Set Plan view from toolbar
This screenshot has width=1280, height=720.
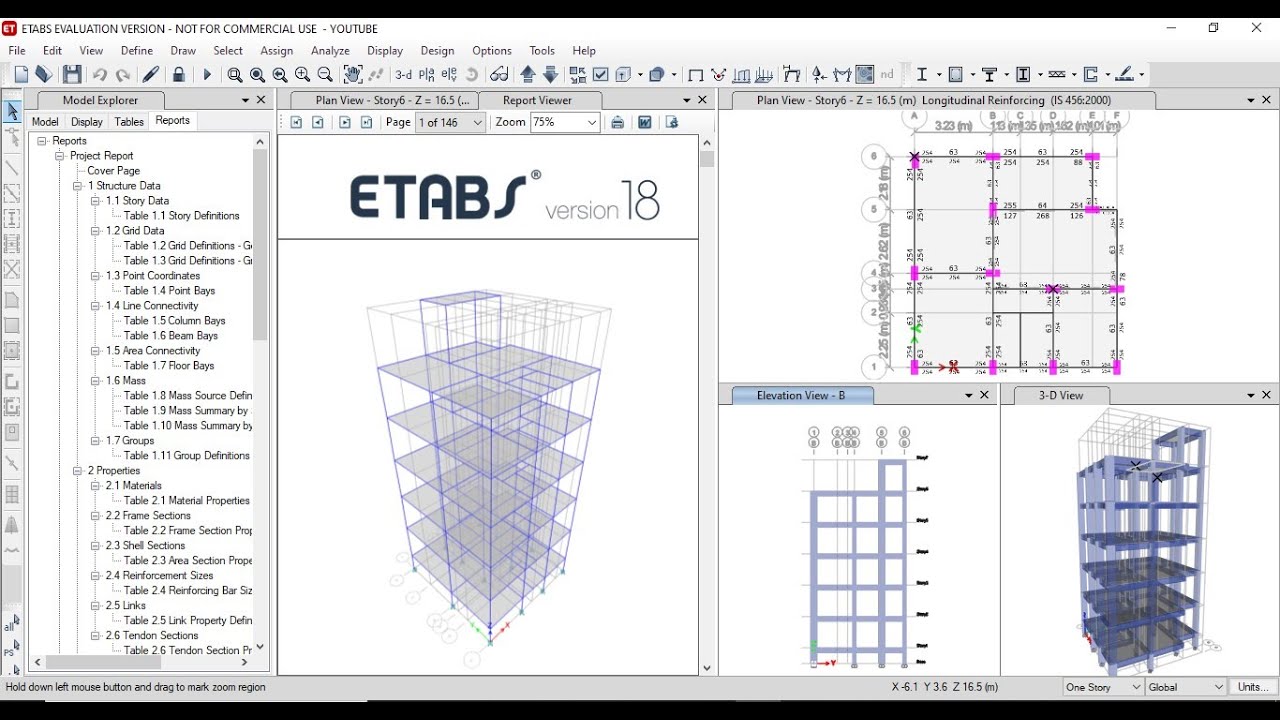(x=427, y=75)
